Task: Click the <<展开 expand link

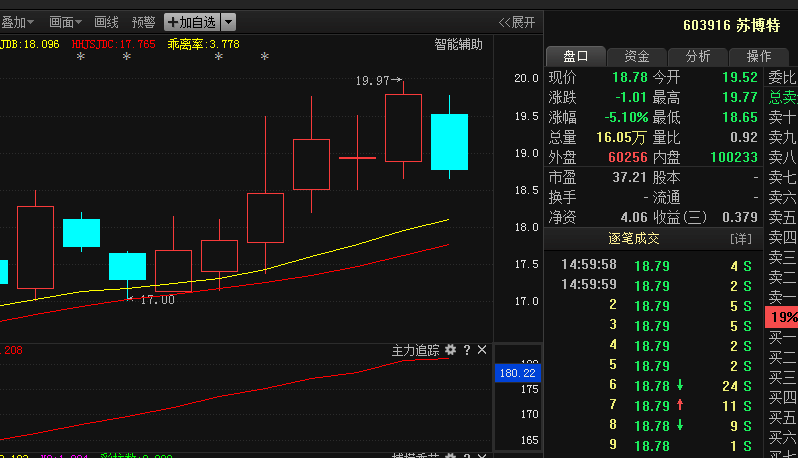Action: pos(517,22)
